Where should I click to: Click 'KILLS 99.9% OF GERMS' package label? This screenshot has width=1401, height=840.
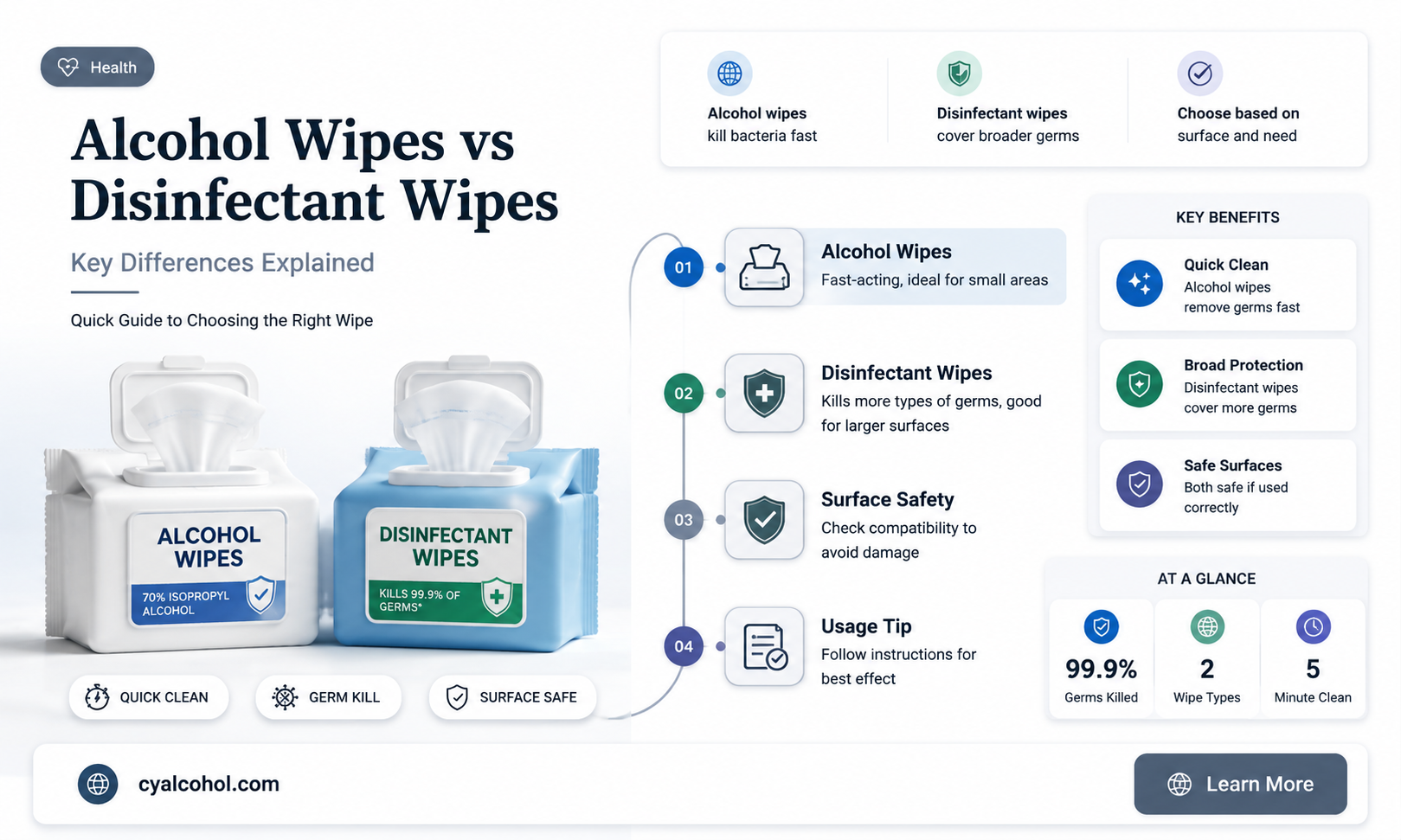[x=420, y=600]
